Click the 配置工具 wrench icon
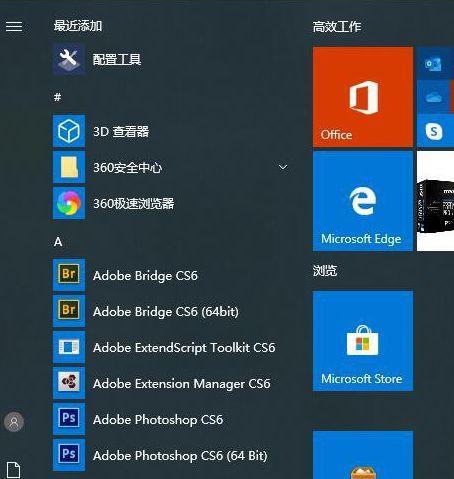Image resolution: width=454 pixels, height=479 pixels. tap(69, 60)
